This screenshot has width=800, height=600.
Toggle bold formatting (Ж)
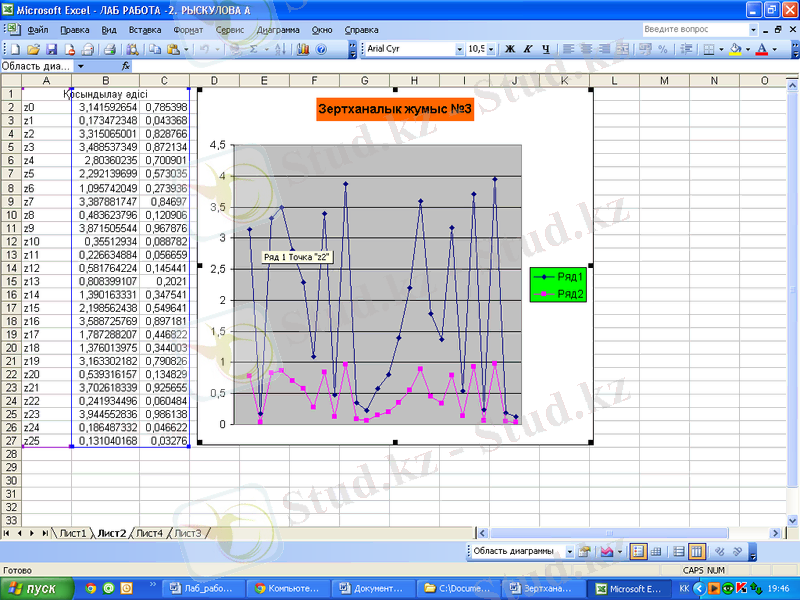tap(509, 48)
